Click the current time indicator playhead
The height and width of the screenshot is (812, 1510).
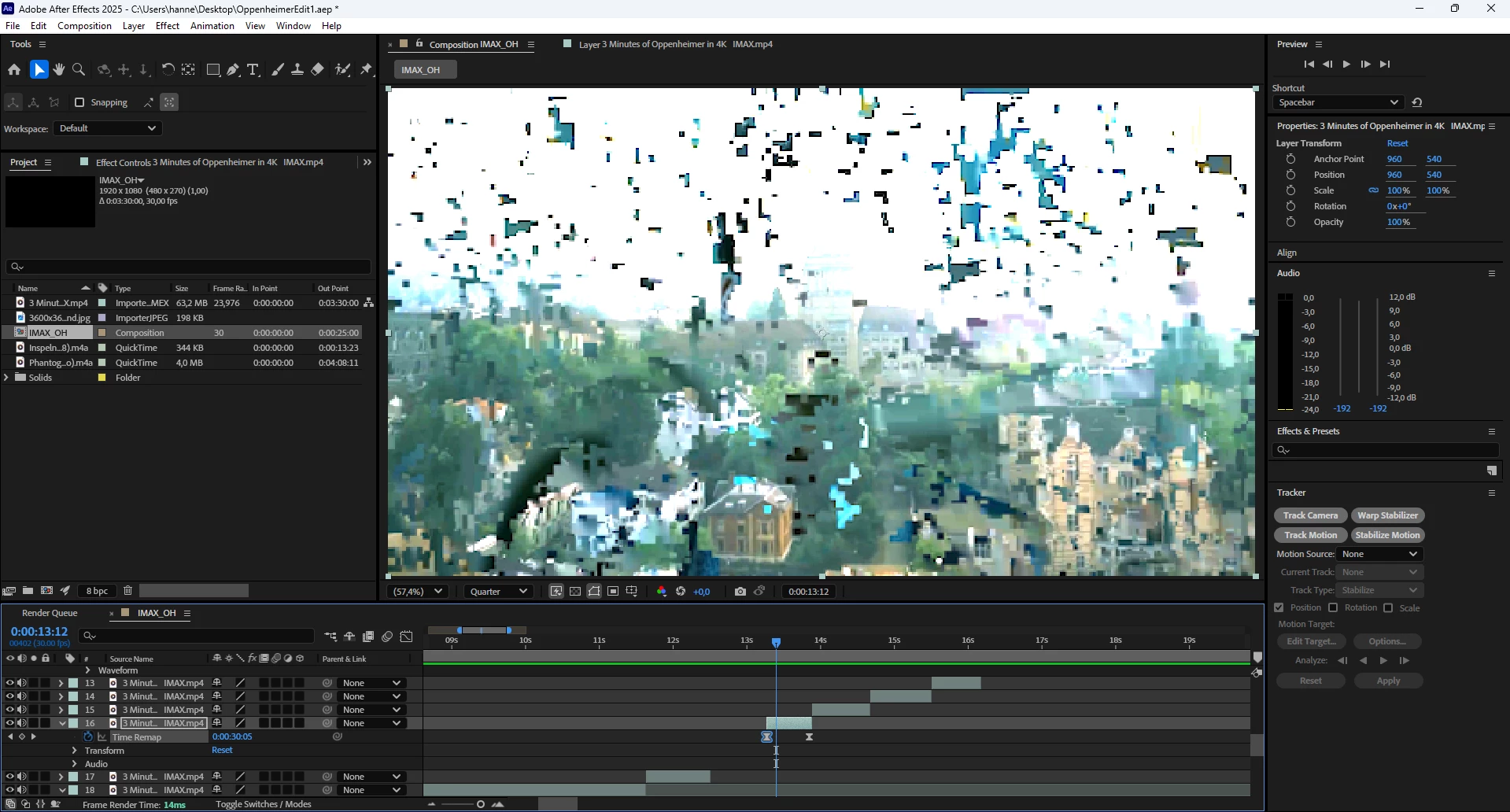pyautogui.click(x=776, y=642)
